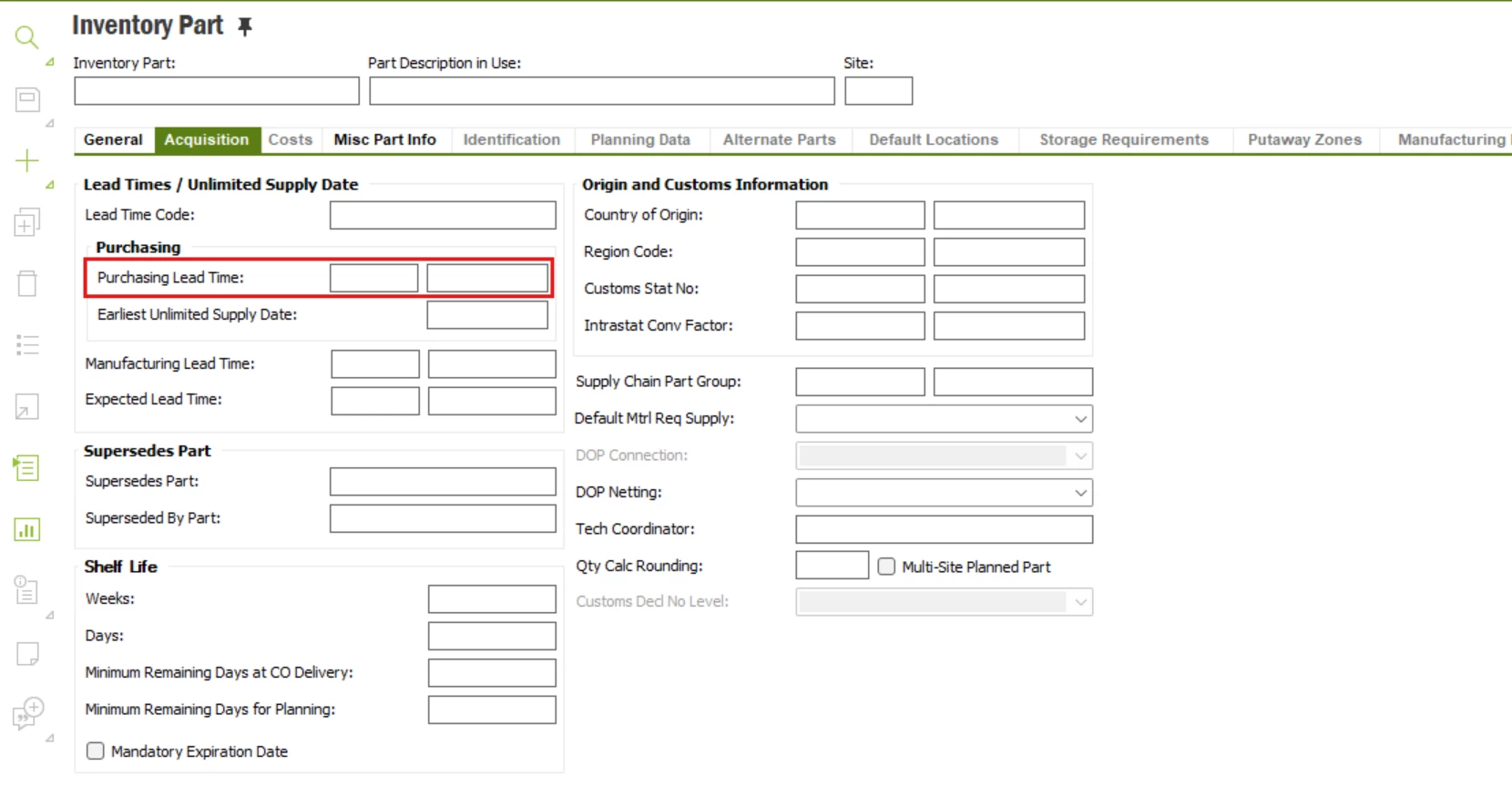
Task: Expand the small arrow under comment icon
Action: (x=50, y=738)
